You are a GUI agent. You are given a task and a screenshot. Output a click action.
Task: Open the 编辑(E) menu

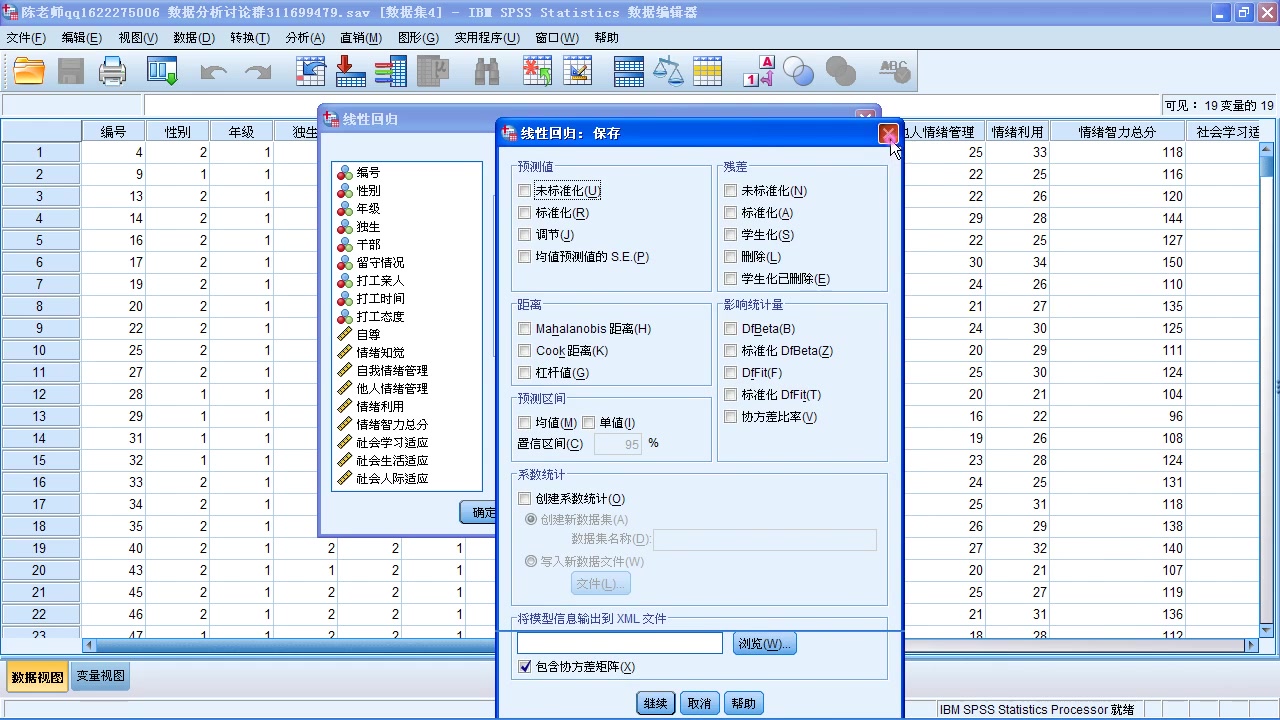tap(81, 38)
